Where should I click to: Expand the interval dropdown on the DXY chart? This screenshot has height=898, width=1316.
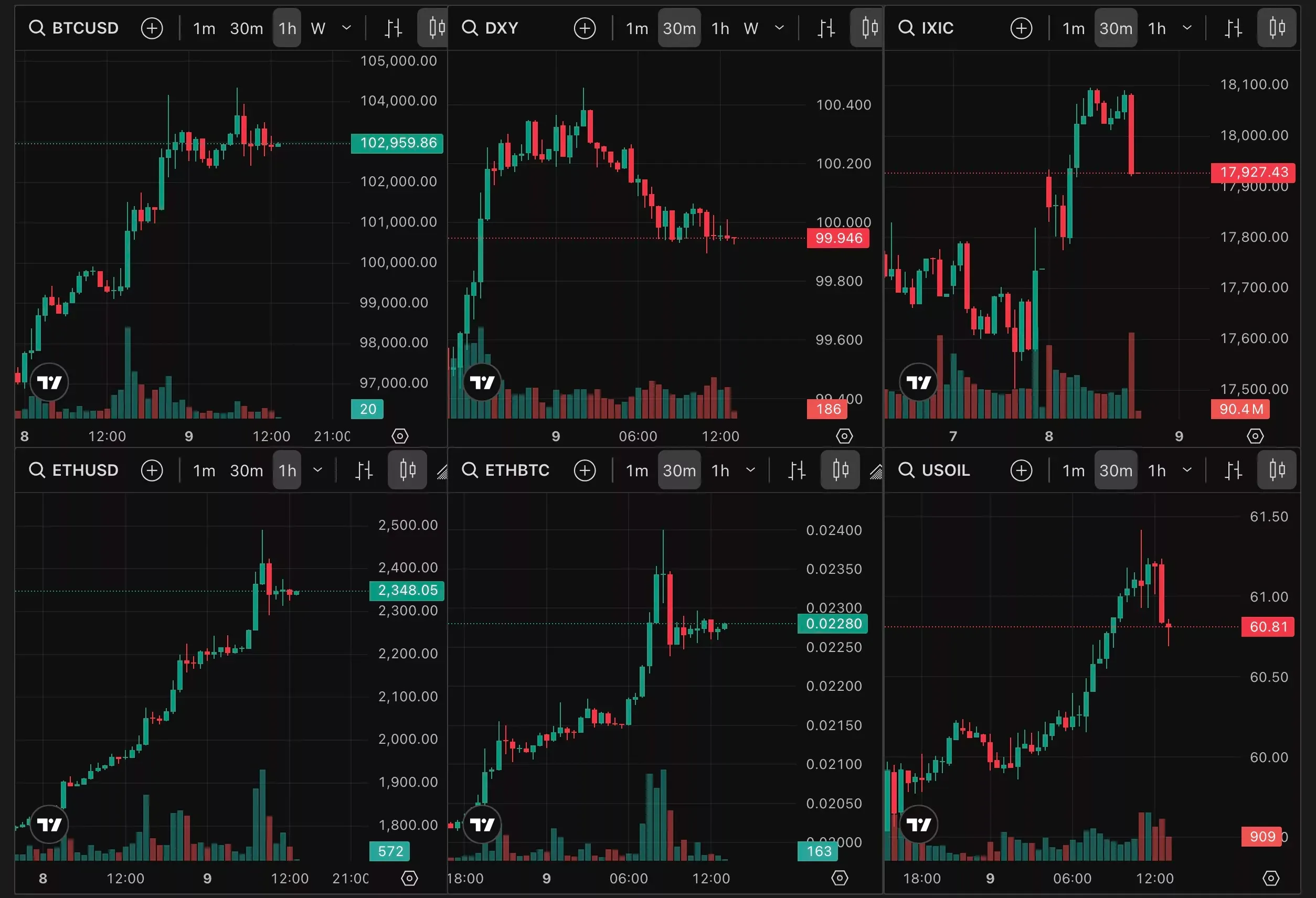click(779, 28)
